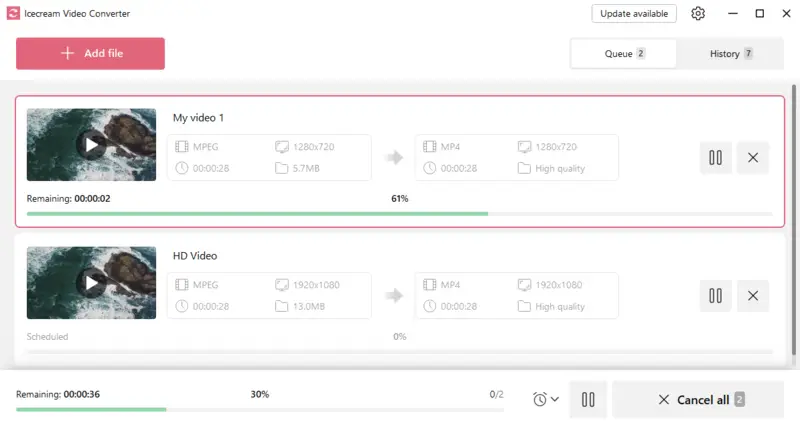Pause conversion of My video 1
This screenshot has width=800, height=429.
pyautogui.click(x=715, y=158)
